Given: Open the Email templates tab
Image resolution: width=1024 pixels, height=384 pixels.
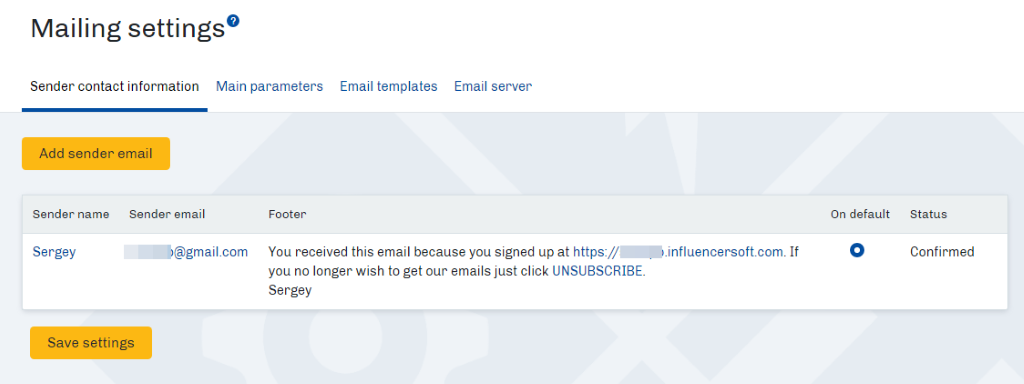Looking at the screenshot, I should tap(389, 86).
